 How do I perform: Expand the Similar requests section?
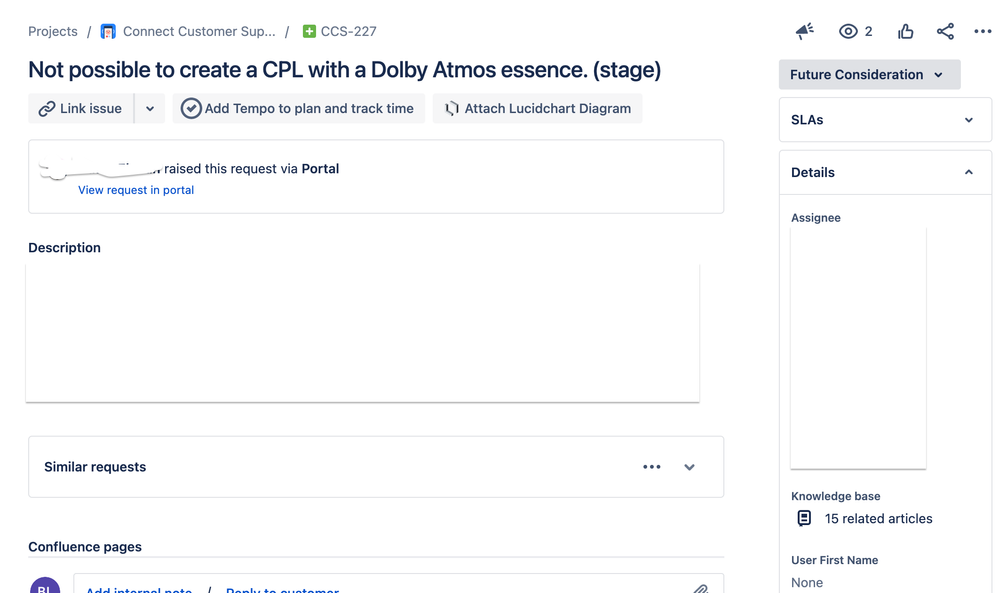point(689,467)
